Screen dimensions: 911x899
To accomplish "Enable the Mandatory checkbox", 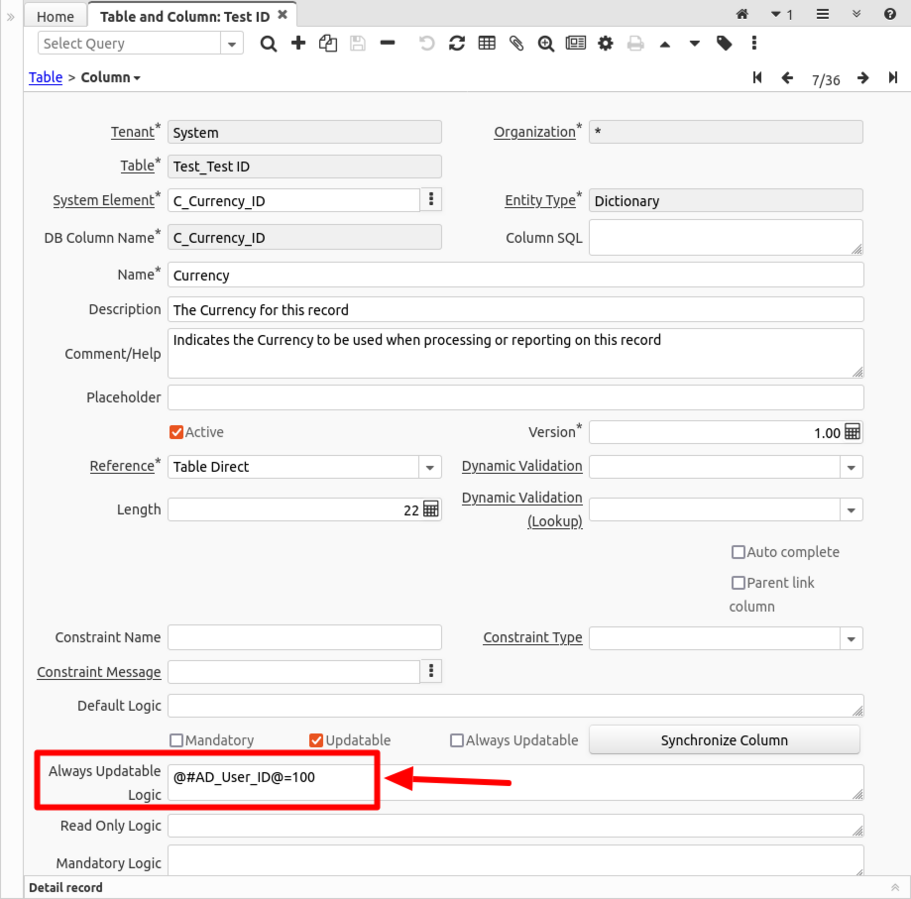I will coord(177,740).
